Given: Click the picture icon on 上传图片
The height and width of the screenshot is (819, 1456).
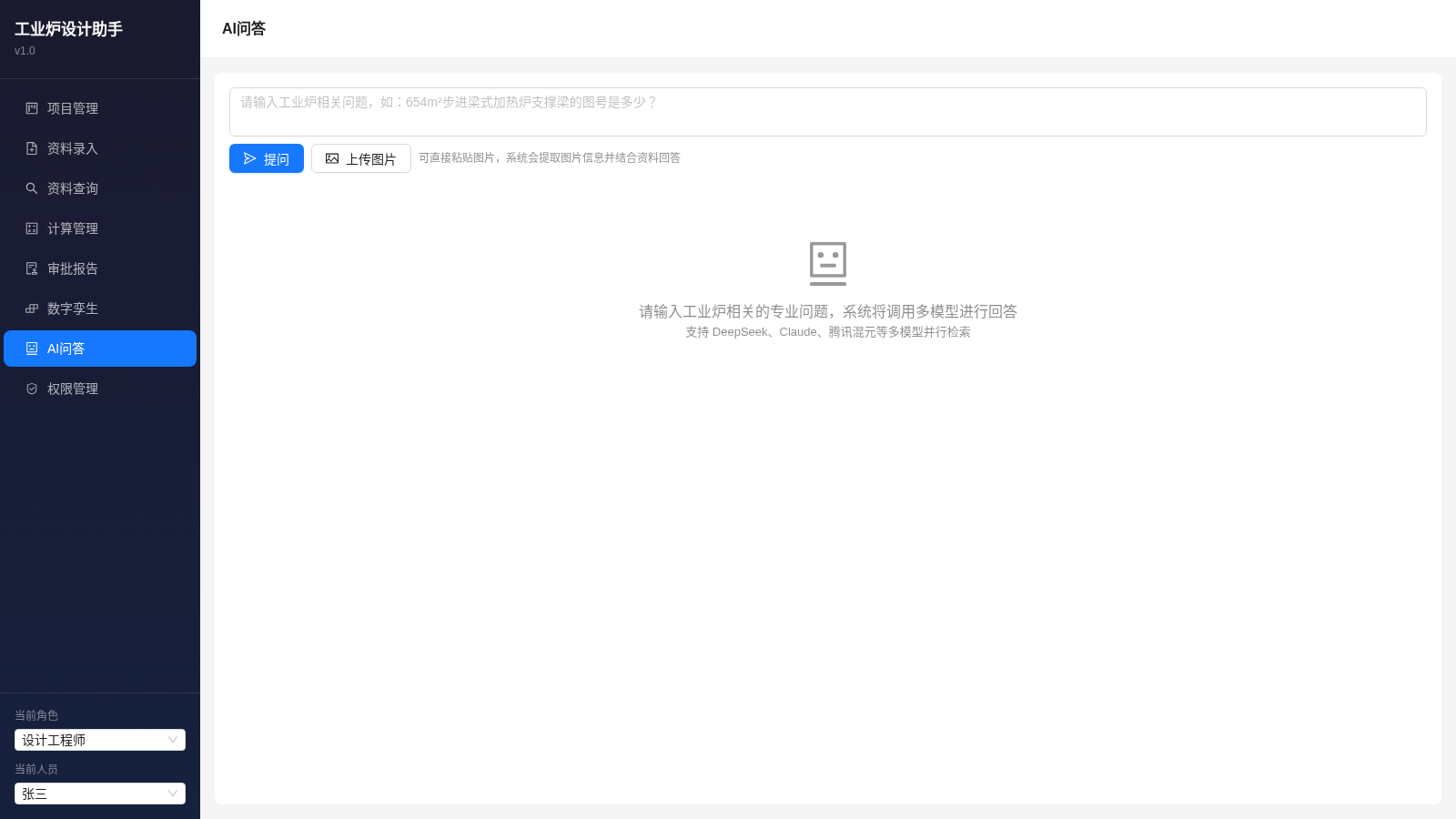Looking at the screenshot, I should 332,158.
